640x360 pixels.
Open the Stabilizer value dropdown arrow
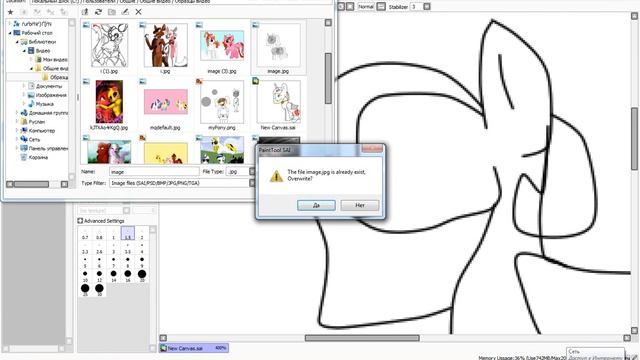tap(427, 7)
